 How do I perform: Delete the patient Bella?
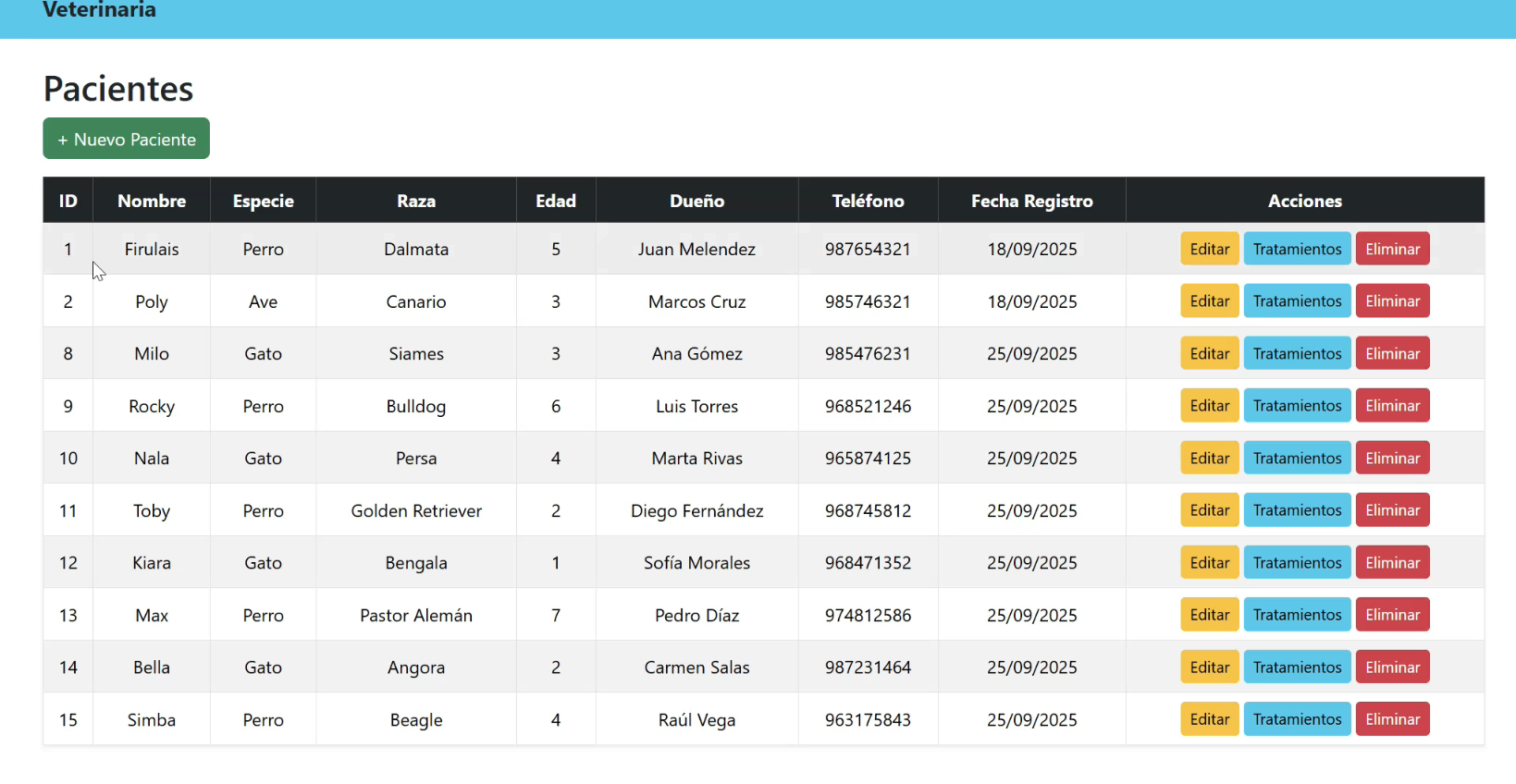[1391, 667]
